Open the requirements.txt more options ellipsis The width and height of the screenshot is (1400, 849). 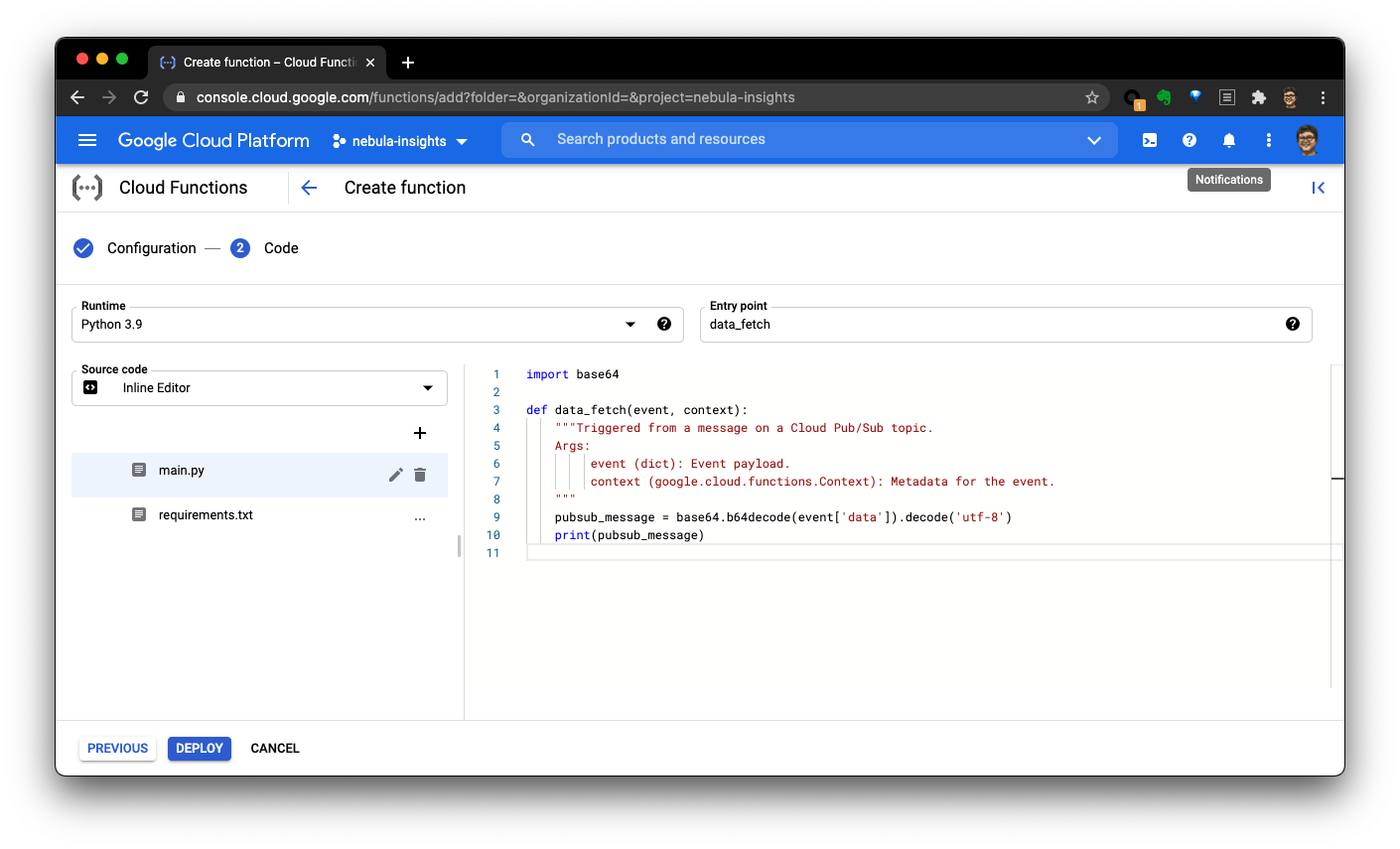tap(420, 517)
